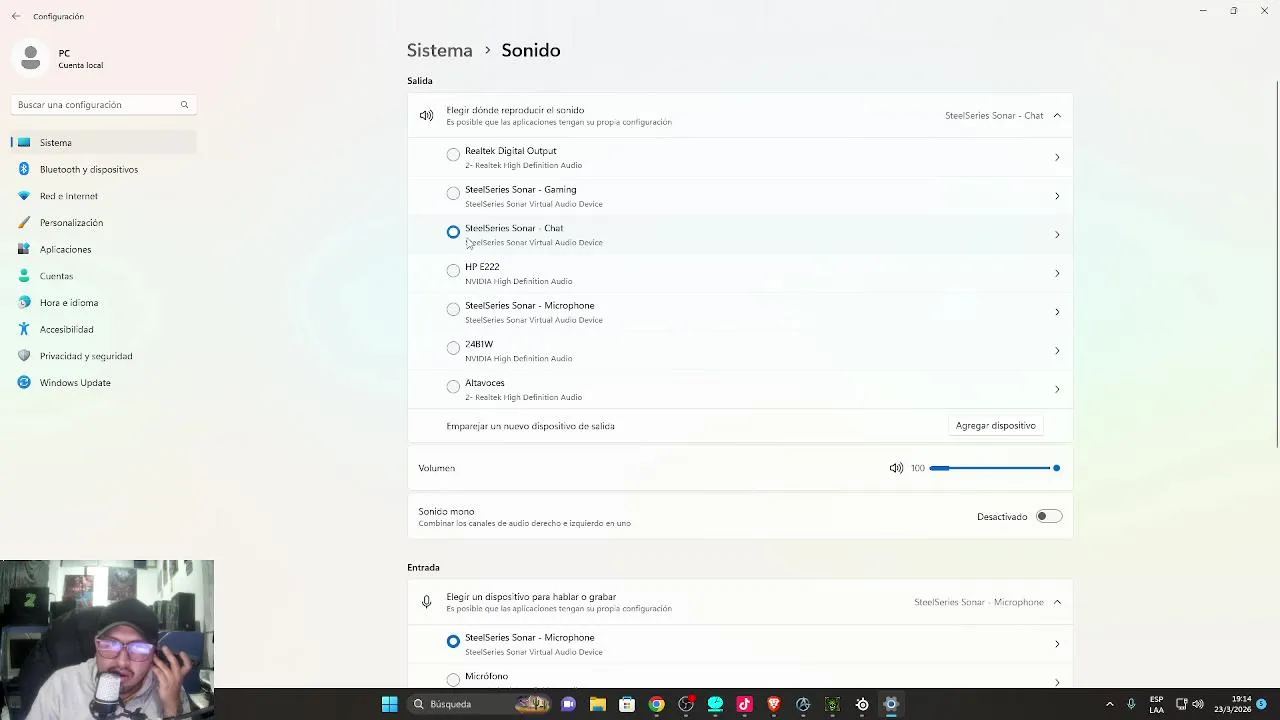Select SteelSeries Sonar - Microphone output radio button

pyautogui.click(x=453, y=310)
